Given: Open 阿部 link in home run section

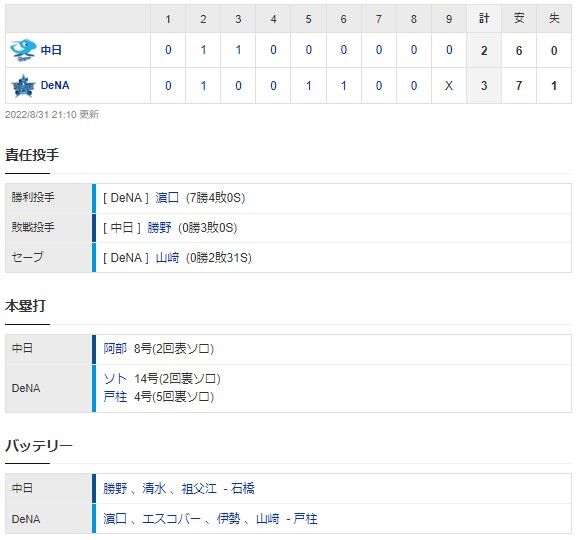Looking at the screenshot, I should (115, 348).
